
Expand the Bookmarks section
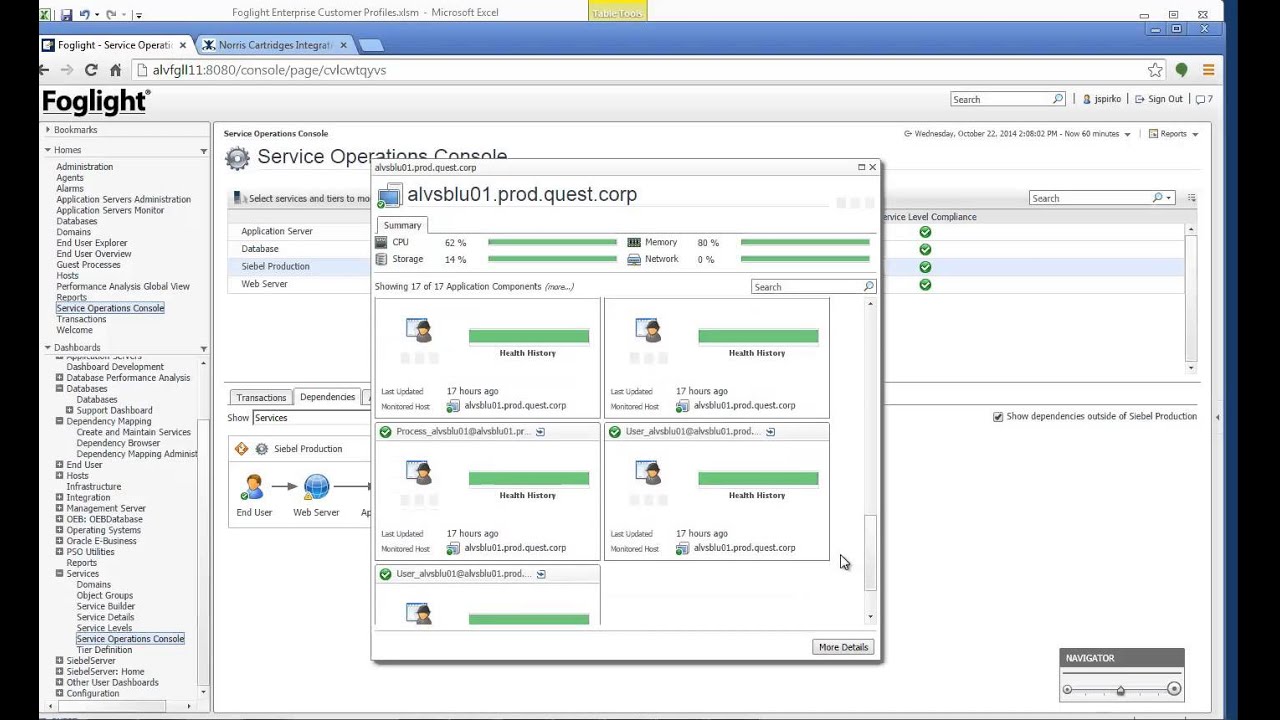coord(47,130)
